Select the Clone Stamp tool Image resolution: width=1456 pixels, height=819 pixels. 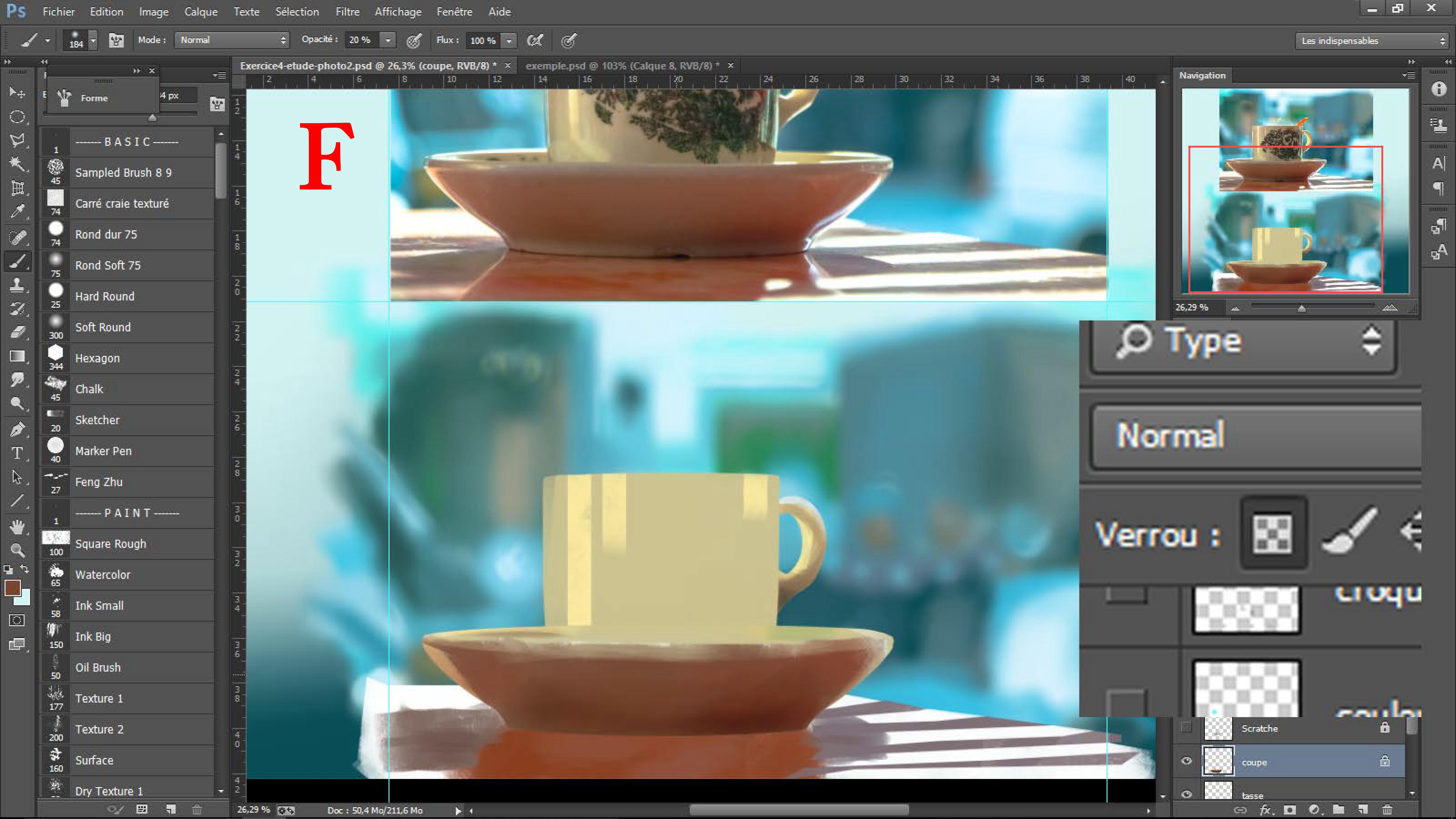17,284
